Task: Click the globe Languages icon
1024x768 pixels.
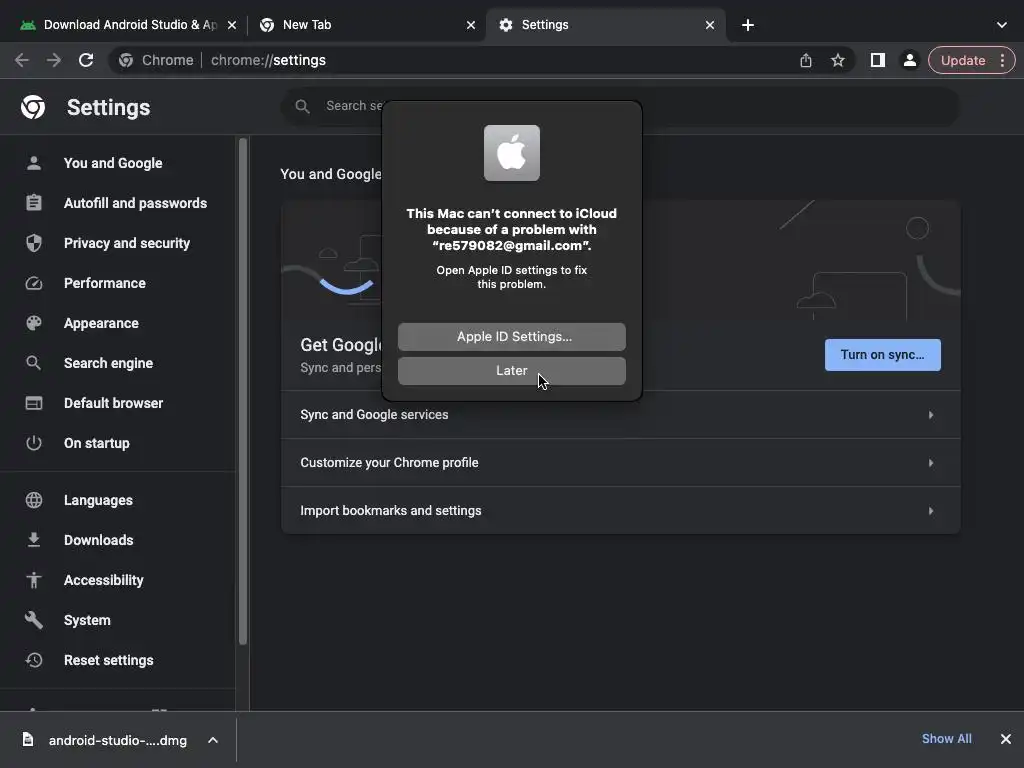Action: click(x=34, y=500)
